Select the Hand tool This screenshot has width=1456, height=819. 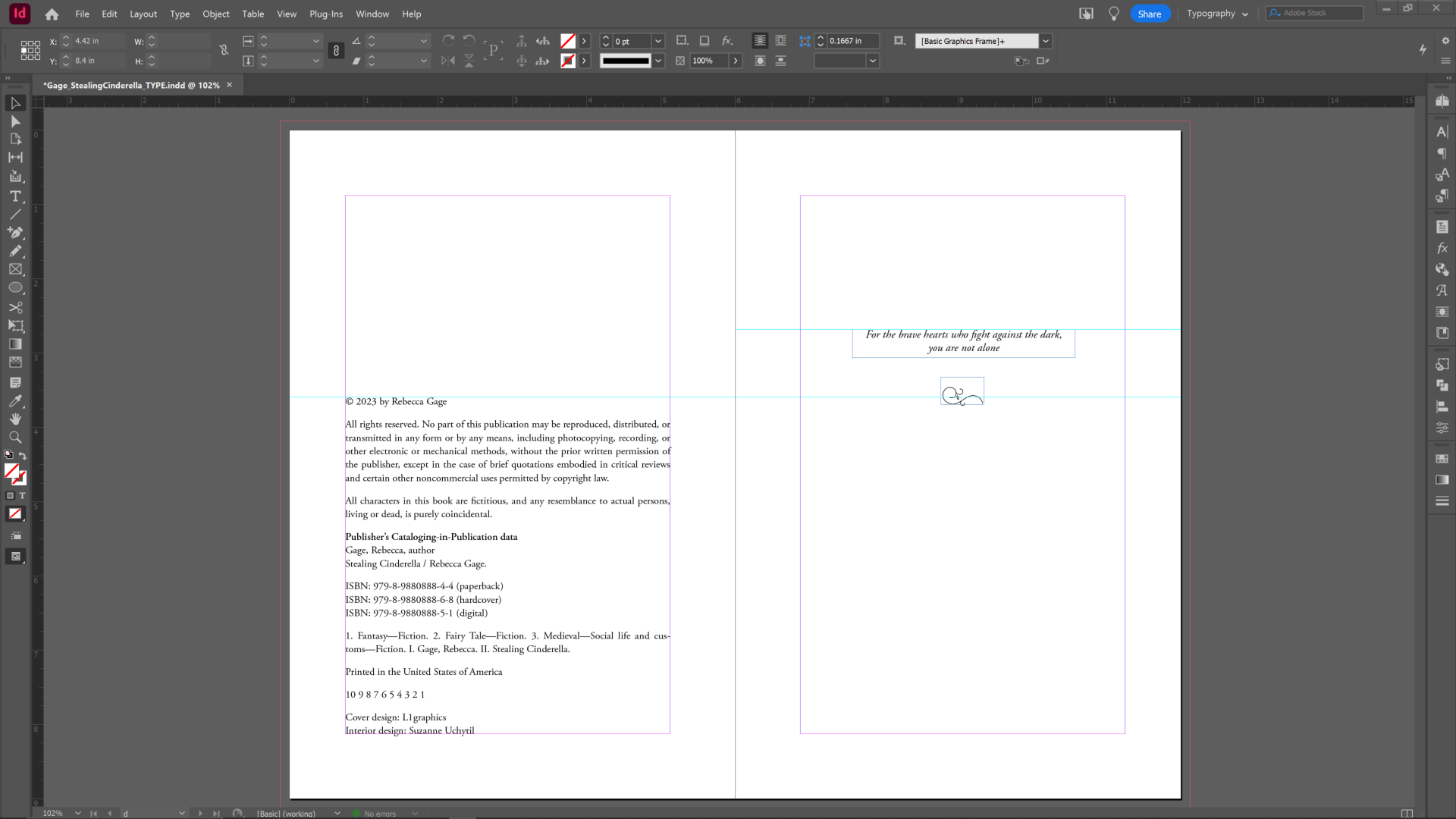[x=15, y=419]
